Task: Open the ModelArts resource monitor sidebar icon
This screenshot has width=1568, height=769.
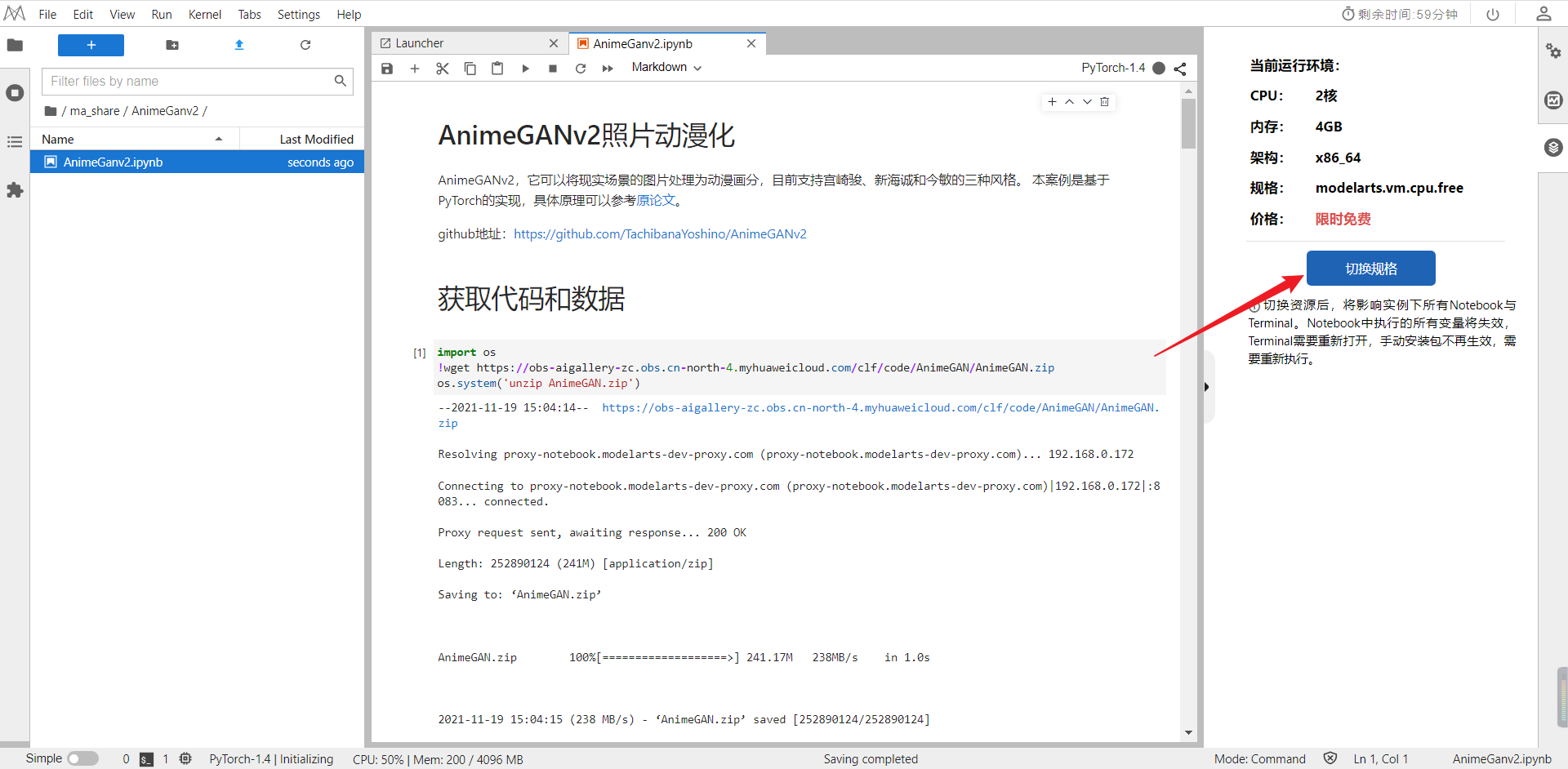Action: (x=1553, y=100)
